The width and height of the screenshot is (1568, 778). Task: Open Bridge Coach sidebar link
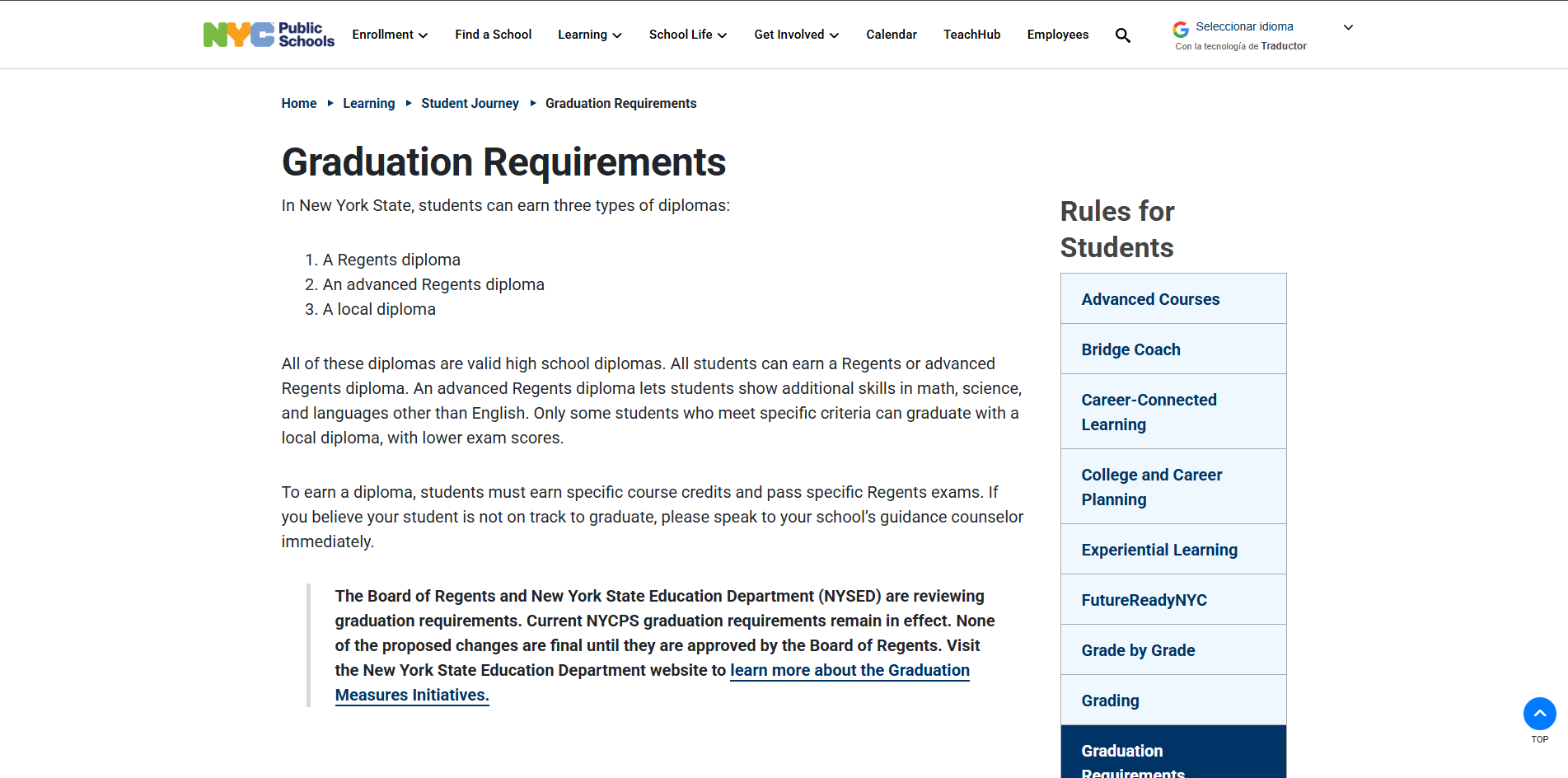[1173, 349]
